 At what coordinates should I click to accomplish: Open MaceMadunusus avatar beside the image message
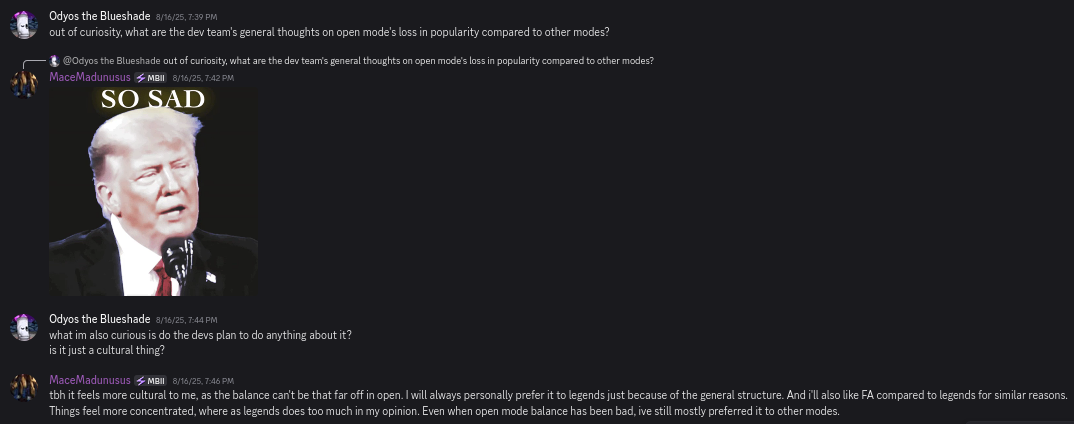24,84
